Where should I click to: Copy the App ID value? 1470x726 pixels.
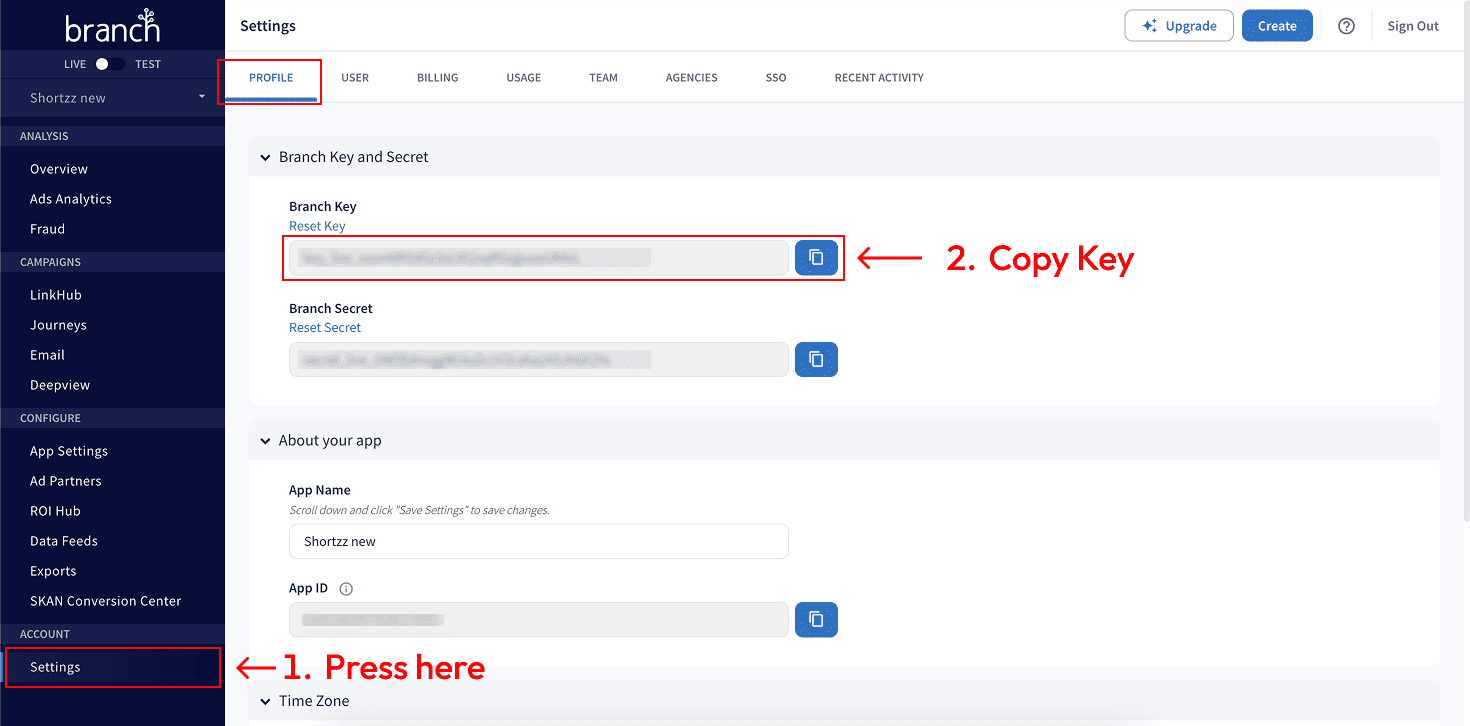point(816,620)
